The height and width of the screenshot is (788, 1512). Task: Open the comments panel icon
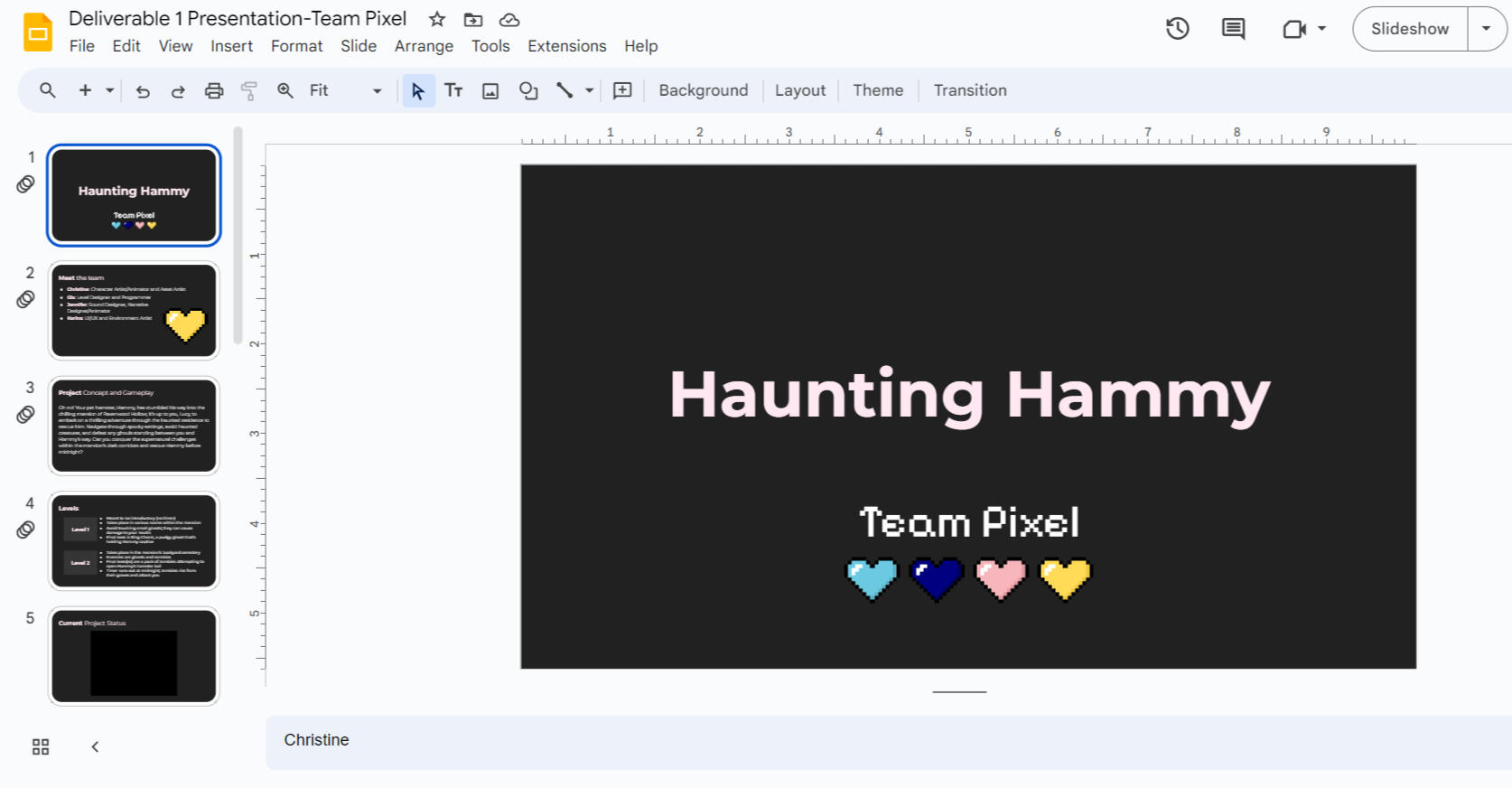click(1233, 29)
